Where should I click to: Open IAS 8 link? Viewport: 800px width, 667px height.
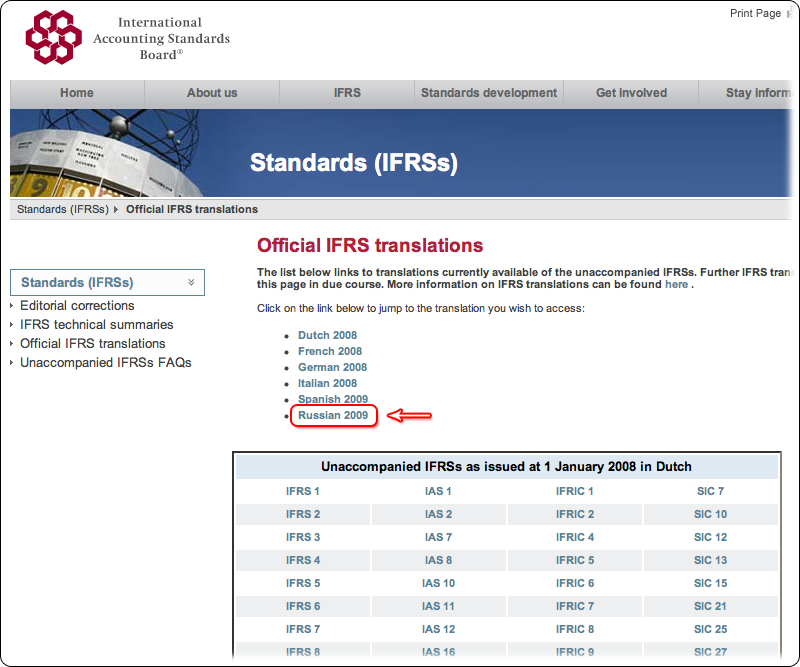(x=438, y=560)
